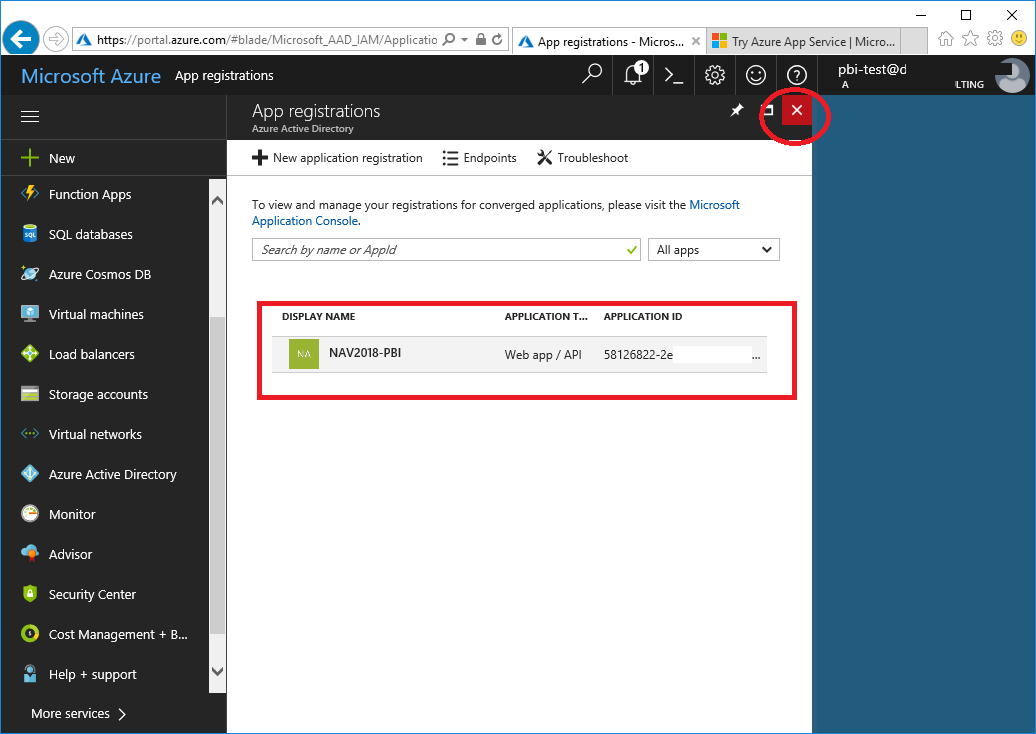The image size is (1036, 734).
Task: Open the Cost Management + Billing icon
Action: tap(30, 634)
